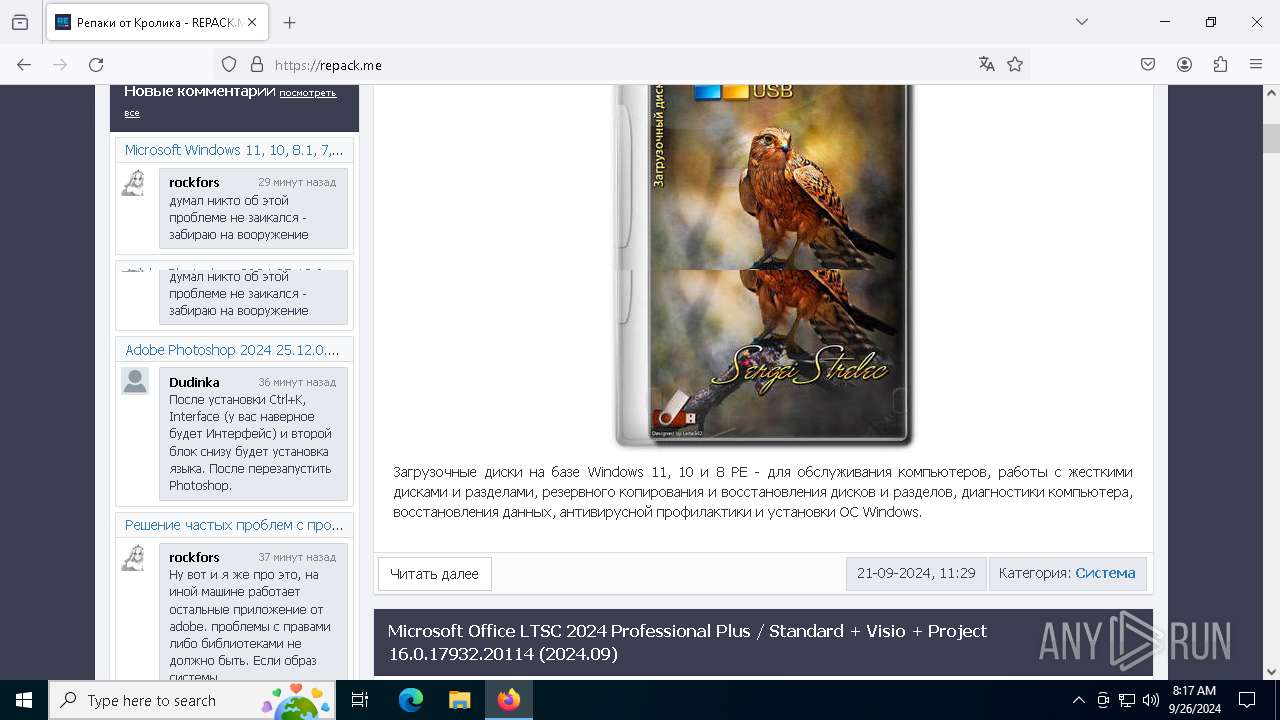Click rockfors avatar in 37 минут comment
This screenshot has height=720, width=1280.
coord(134,558)
